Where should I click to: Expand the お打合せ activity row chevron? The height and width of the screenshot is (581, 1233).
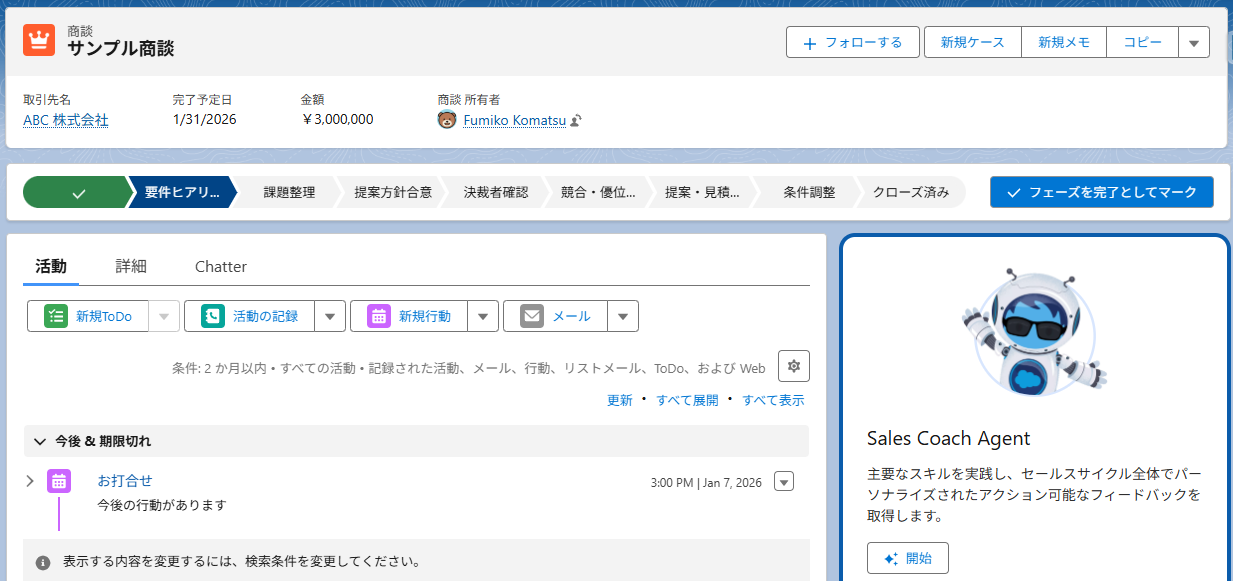point(29,481)
